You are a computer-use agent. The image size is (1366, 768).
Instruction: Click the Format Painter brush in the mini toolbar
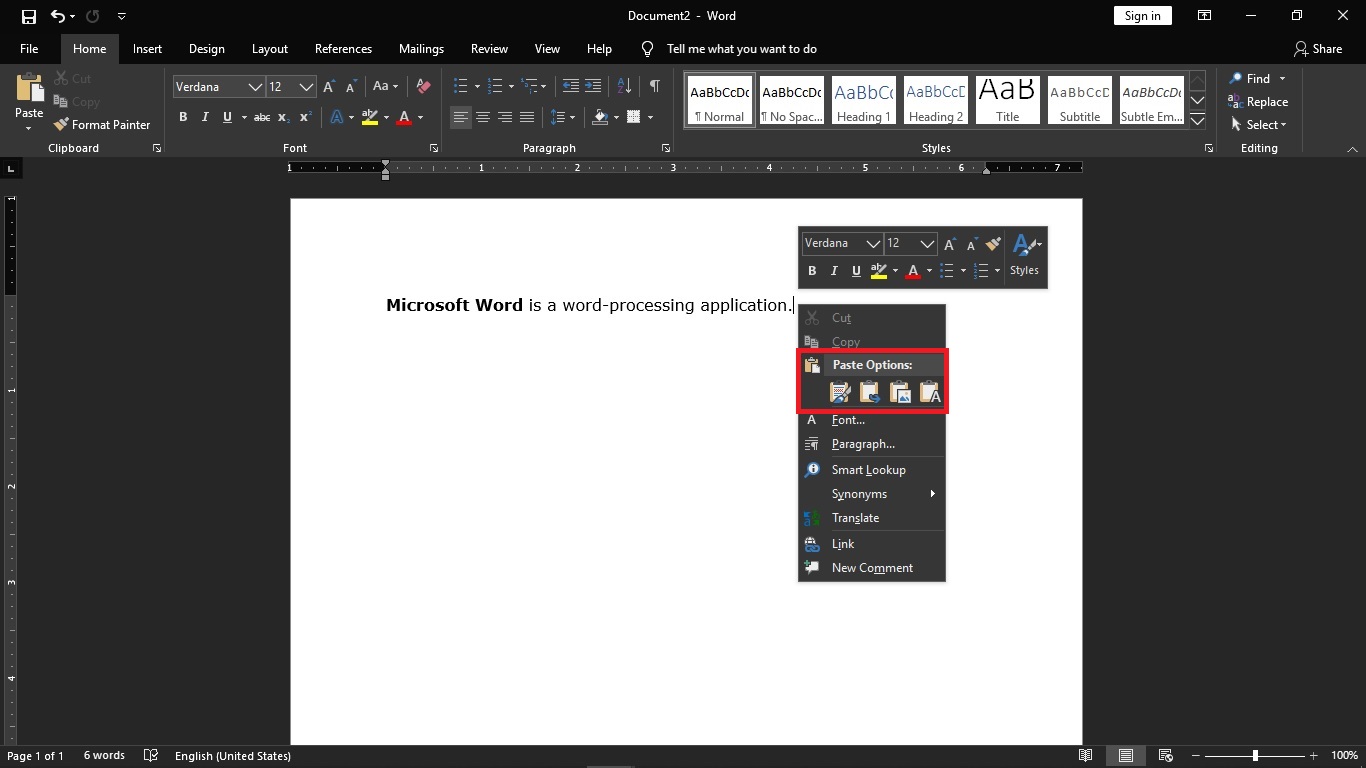(993, 243)
